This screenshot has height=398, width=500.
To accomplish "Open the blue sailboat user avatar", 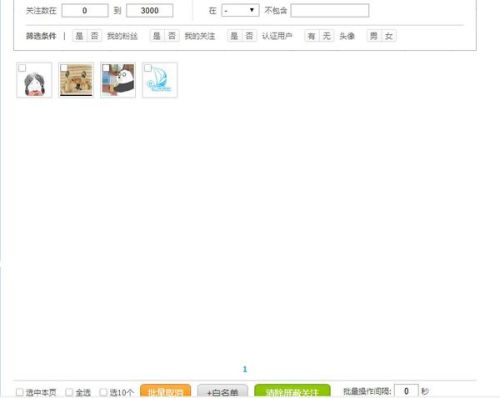I will [x=160, y=80].
